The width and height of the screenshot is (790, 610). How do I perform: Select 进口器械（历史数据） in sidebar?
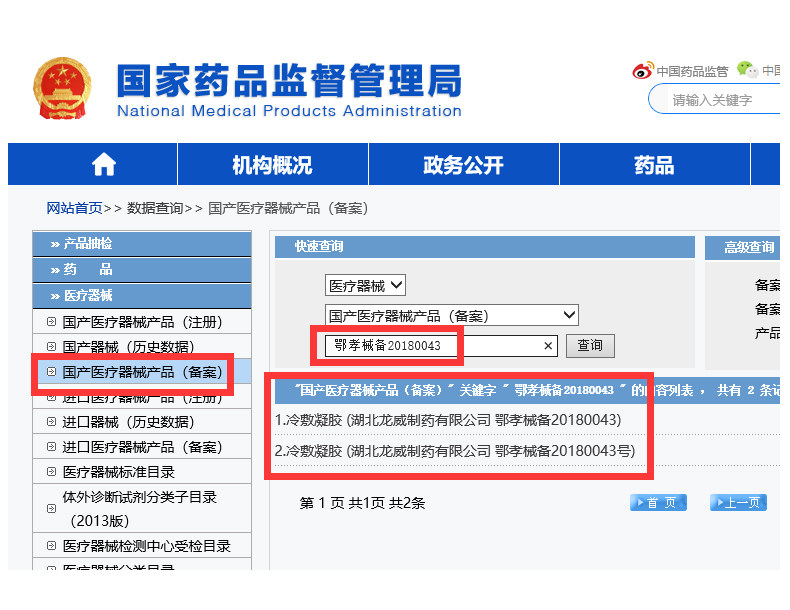pos(128,422)
